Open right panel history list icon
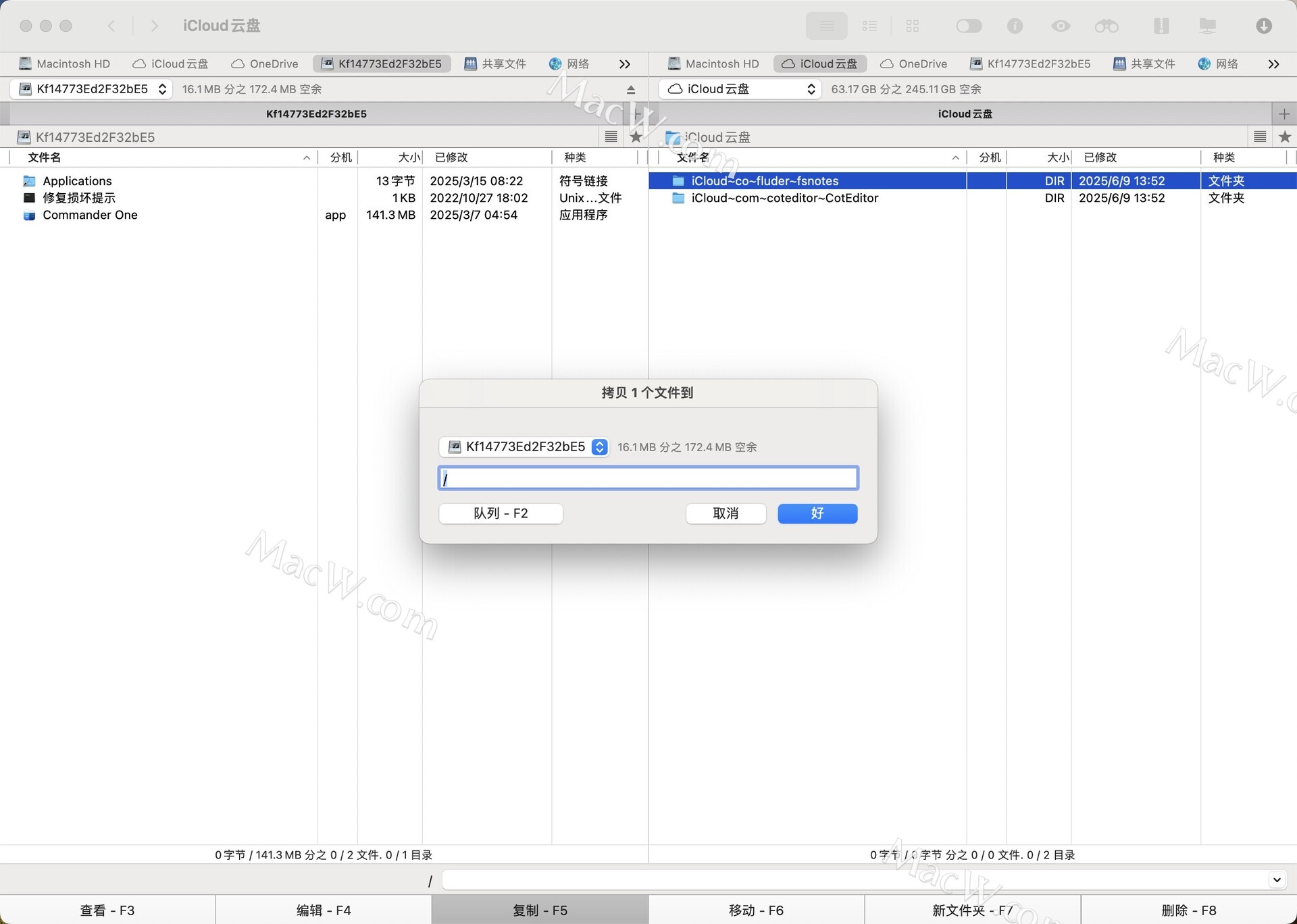This screenshot has width=1297, height=924. point(1260,136)
